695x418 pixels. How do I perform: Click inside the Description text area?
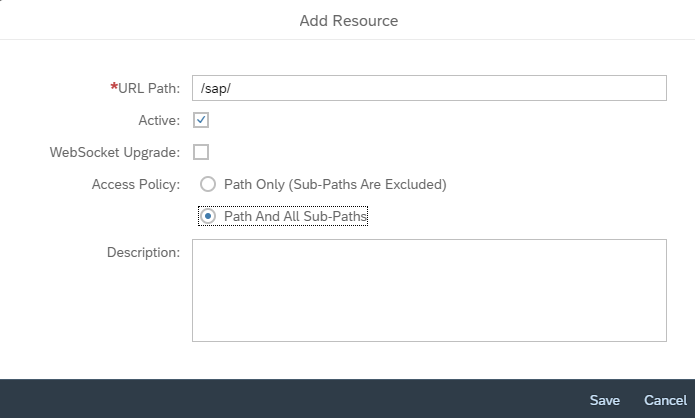tap(429, 290)
